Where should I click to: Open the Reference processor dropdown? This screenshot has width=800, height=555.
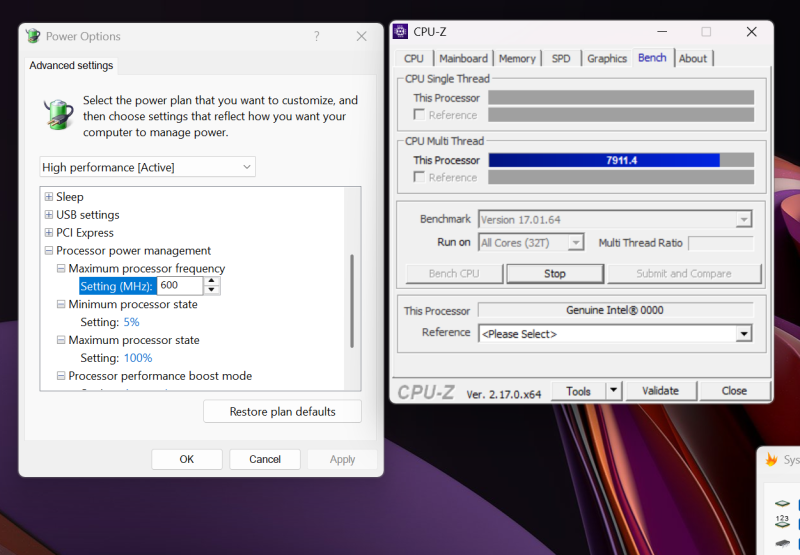coord(744,334)
